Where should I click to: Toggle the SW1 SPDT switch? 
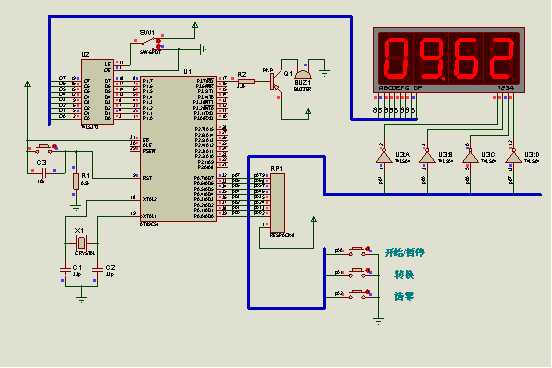coord(151,42)
